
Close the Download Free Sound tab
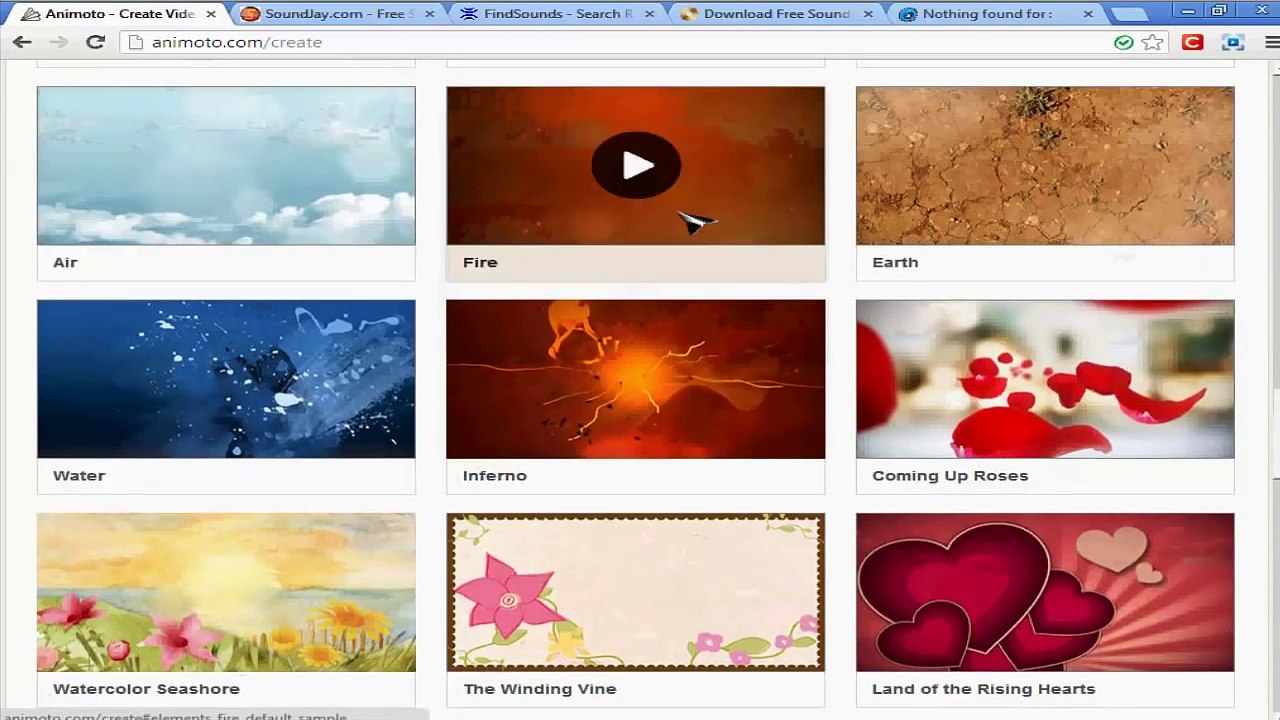click(x=868, y=14)
